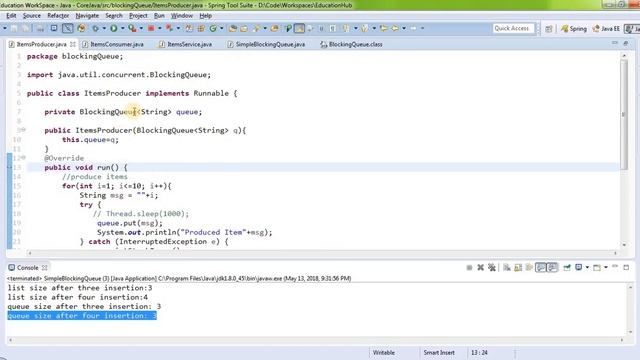Click the Debug icon in main toolbar
This screenshot has width=640, height=360.
point(95,28)
